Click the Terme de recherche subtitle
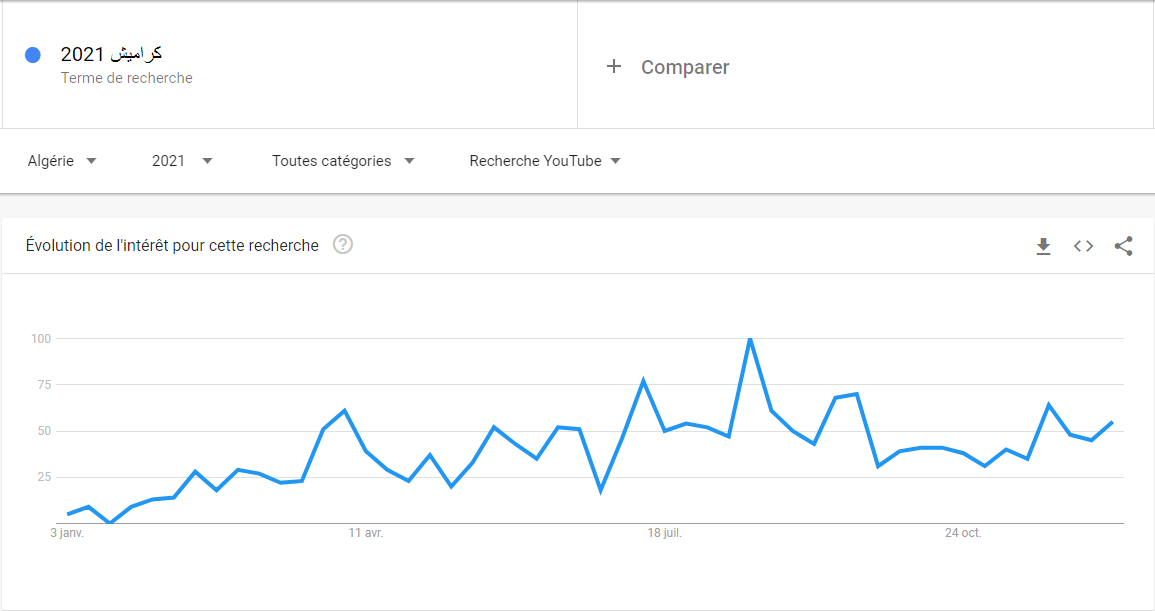Image resolution: width=1155 pixels, height=611 pixels. pyautogui.click(x=126, y=78)
